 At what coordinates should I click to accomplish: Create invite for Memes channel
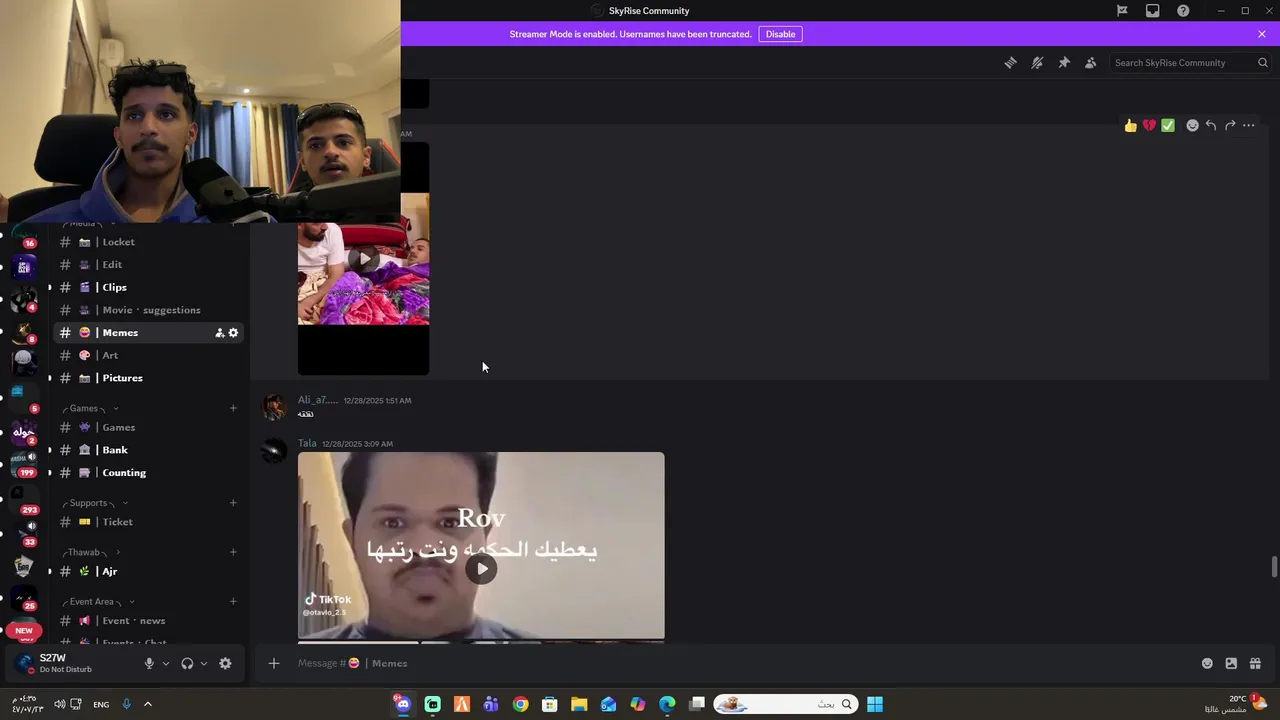[x=220, y=333]
